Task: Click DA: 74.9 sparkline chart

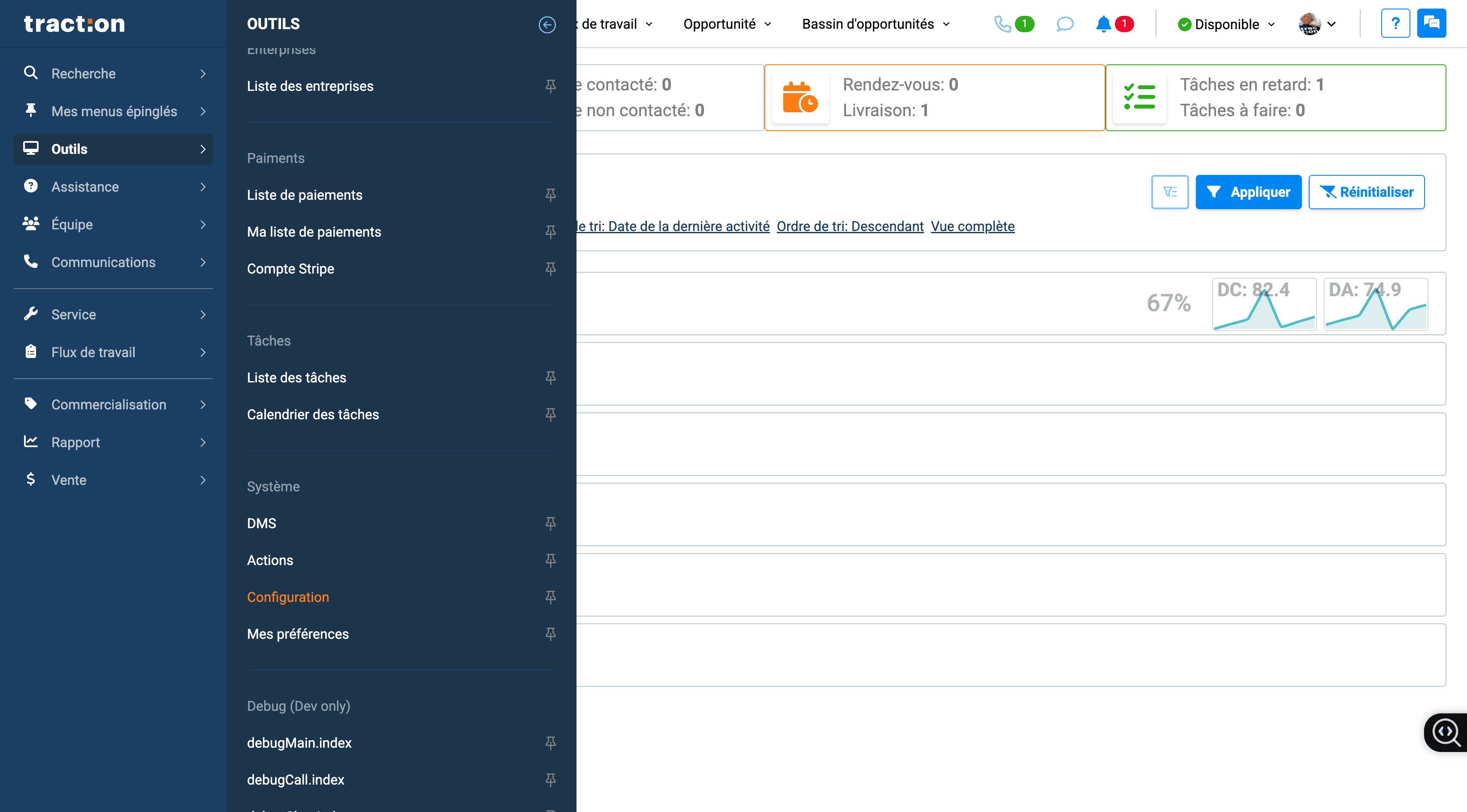Action: (x=1375, y=304)
